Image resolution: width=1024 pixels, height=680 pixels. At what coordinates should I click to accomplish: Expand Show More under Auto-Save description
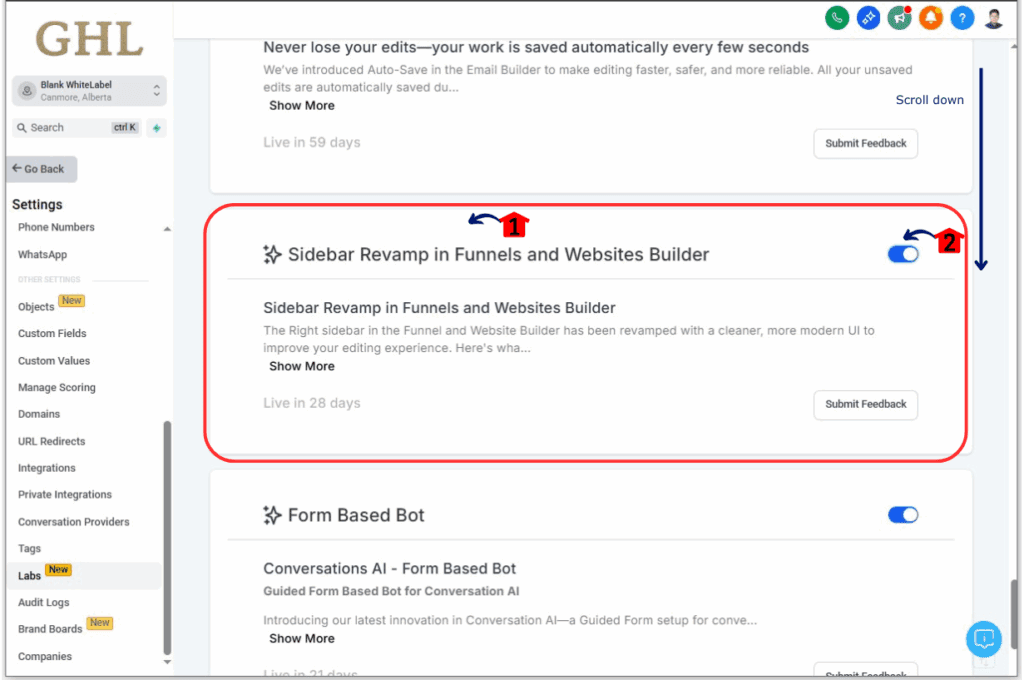click(x=302, y=106)
